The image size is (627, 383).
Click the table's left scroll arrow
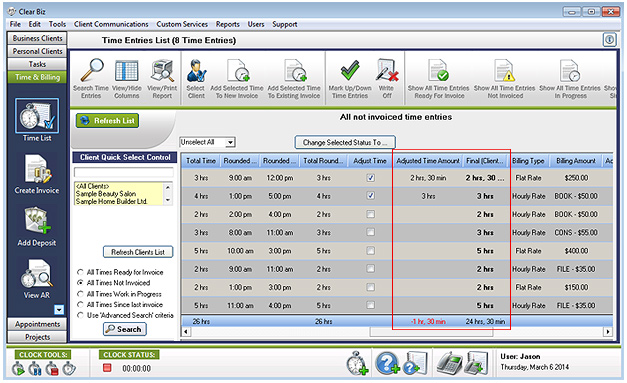186,331
